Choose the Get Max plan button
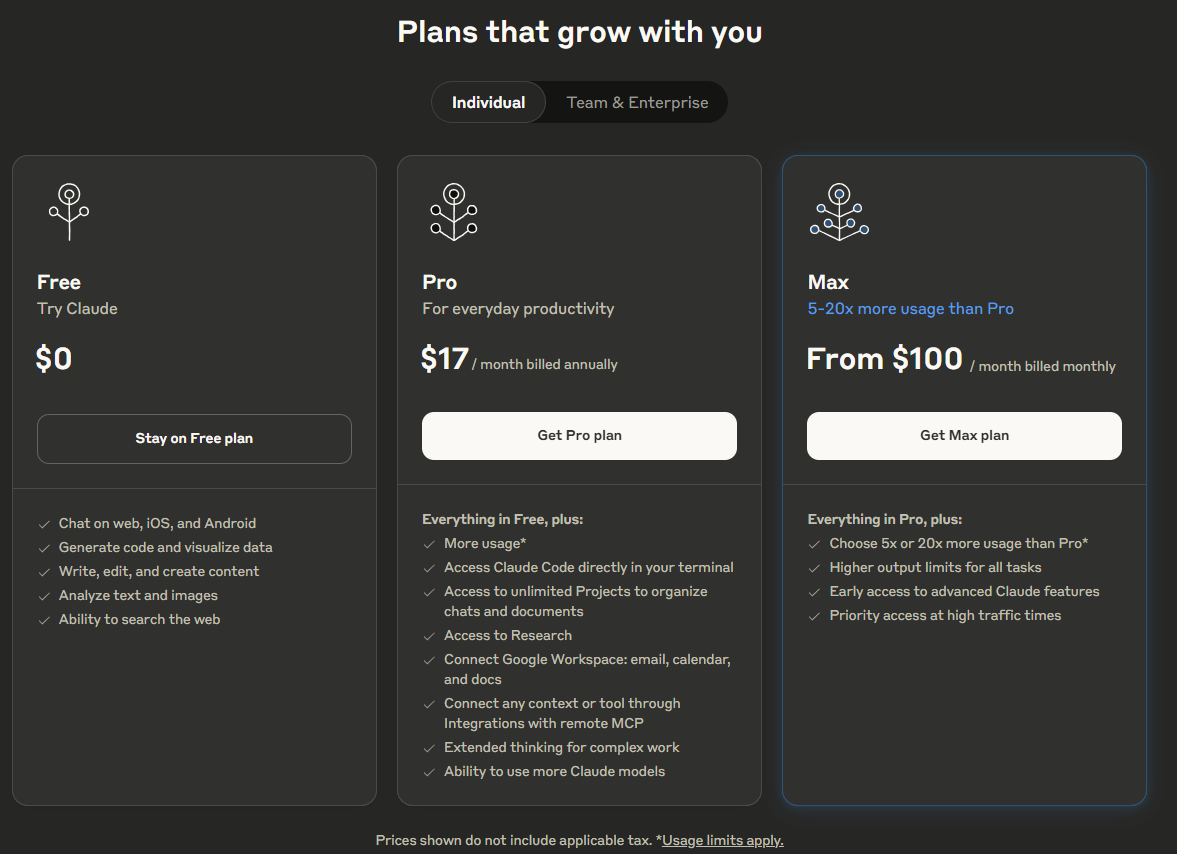 964,436
